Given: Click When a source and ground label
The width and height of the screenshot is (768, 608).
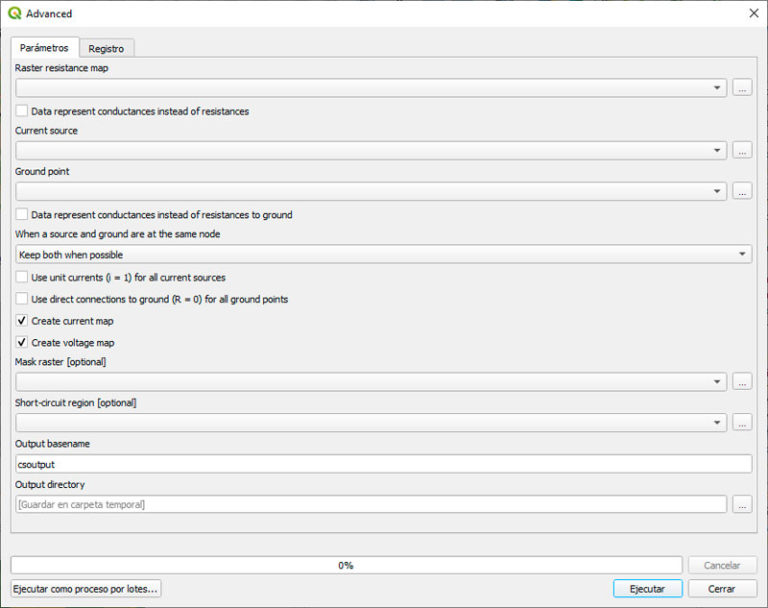Looking at the screenshot, I should click(118, 234).
